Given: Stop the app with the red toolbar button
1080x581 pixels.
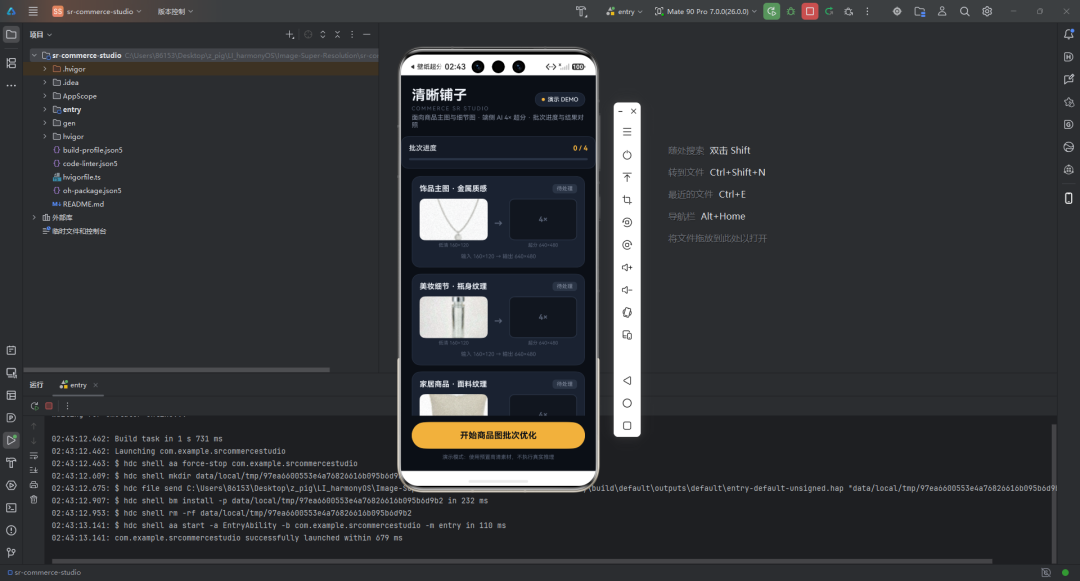Looking at the screenshot, I should 810,11.
